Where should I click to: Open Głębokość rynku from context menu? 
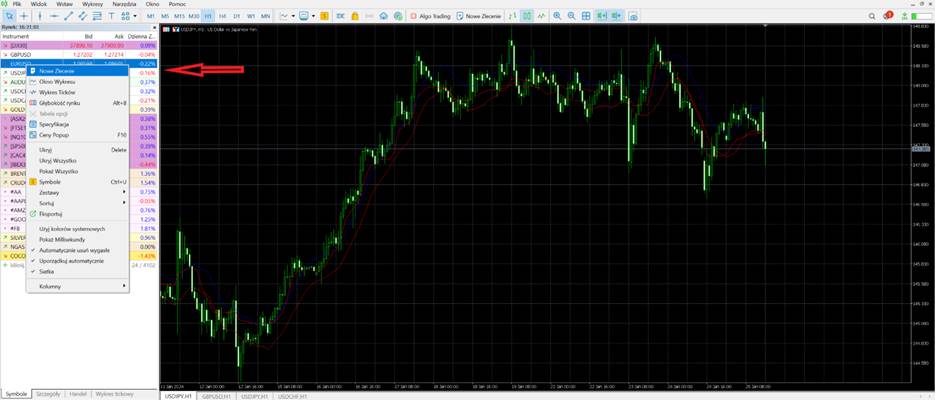pos(78,103)
